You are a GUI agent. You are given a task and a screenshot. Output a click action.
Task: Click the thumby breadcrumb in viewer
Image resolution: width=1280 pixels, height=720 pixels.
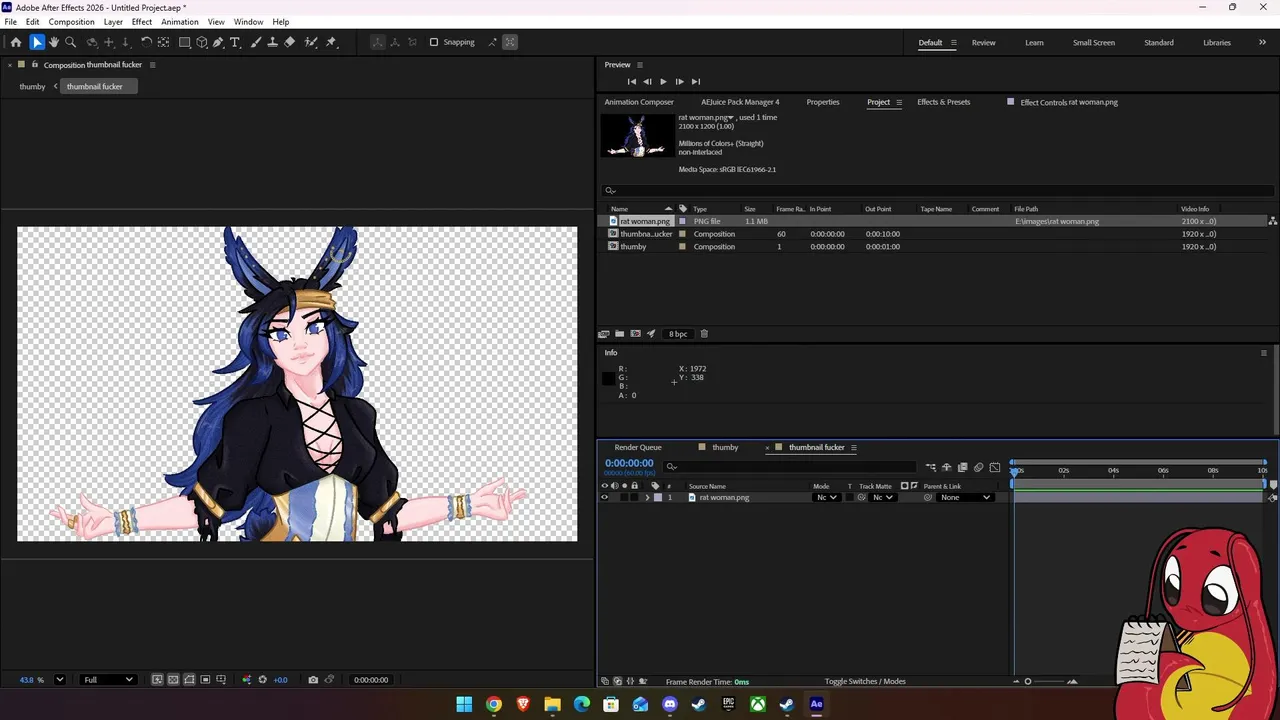(x=32, y=86)
